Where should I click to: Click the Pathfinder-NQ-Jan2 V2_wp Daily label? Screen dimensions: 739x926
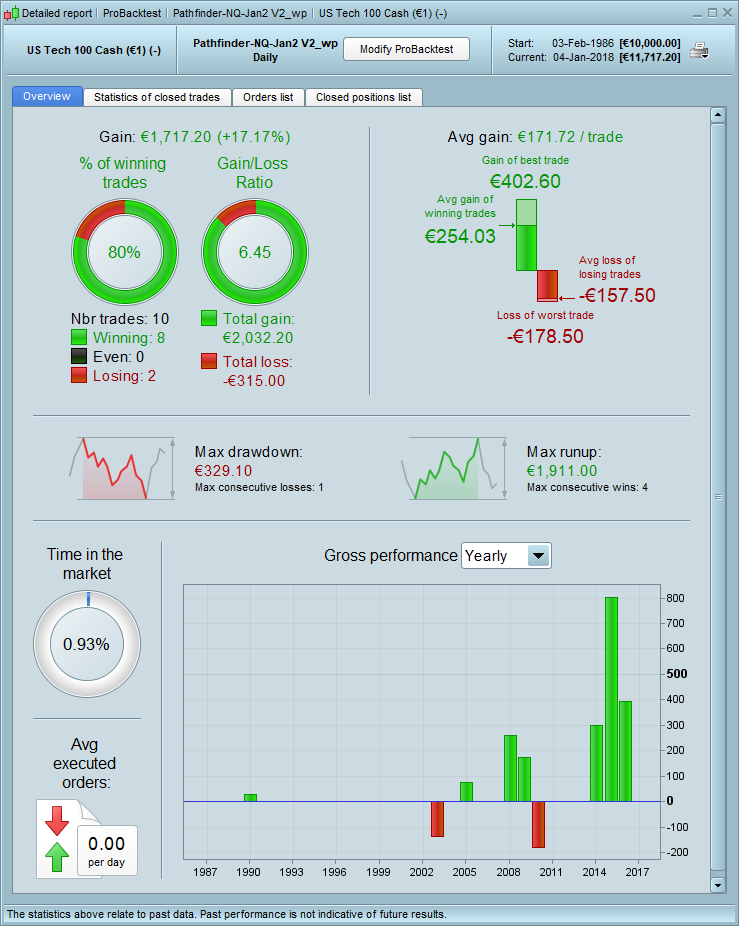click(x=265, y=50)
